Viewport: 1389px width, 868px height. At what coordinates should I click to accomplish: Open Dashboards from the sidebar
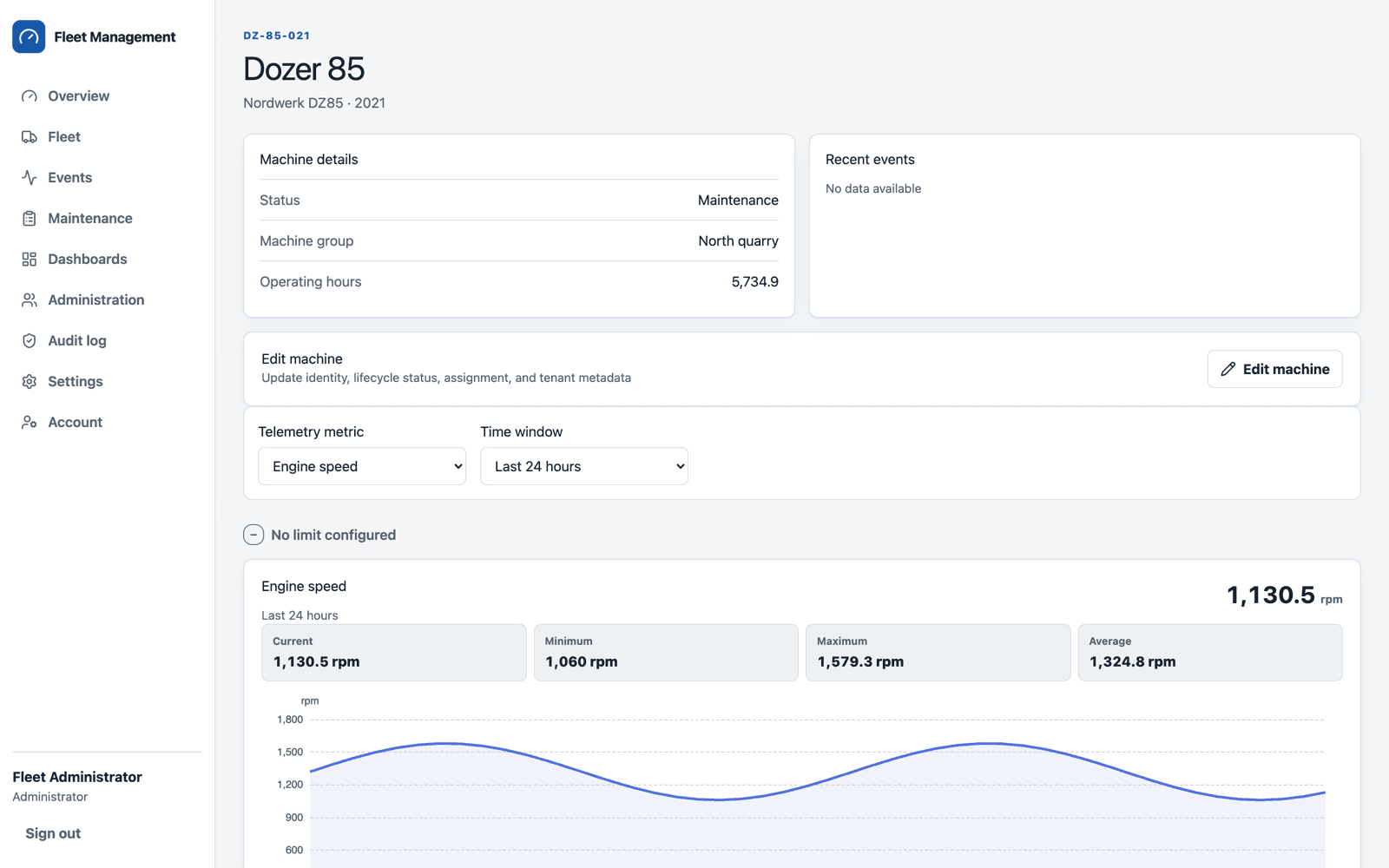108,260
